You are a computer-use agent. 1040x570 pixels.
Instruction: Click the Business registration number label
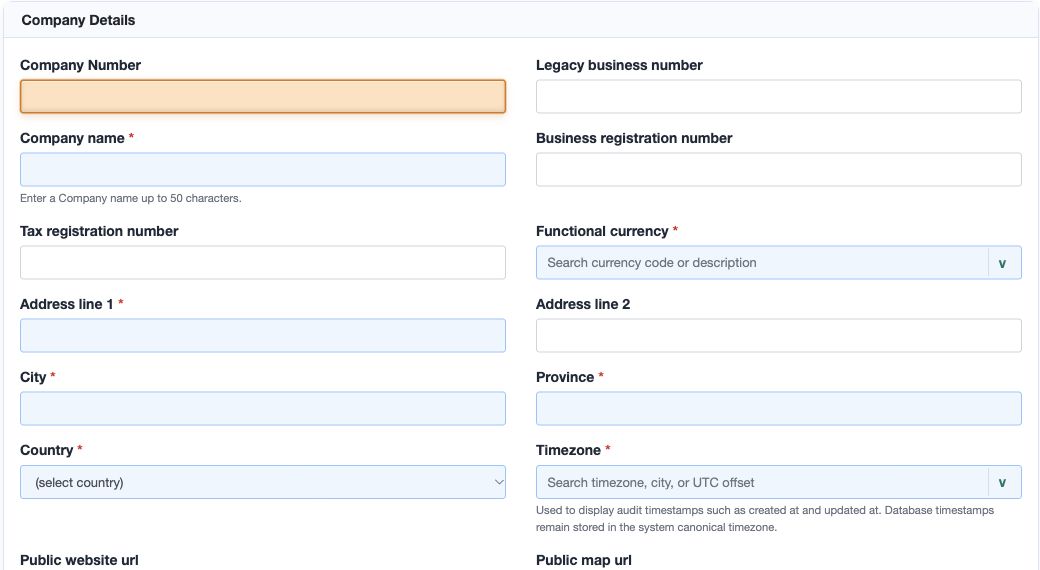(x=634, y=138)
